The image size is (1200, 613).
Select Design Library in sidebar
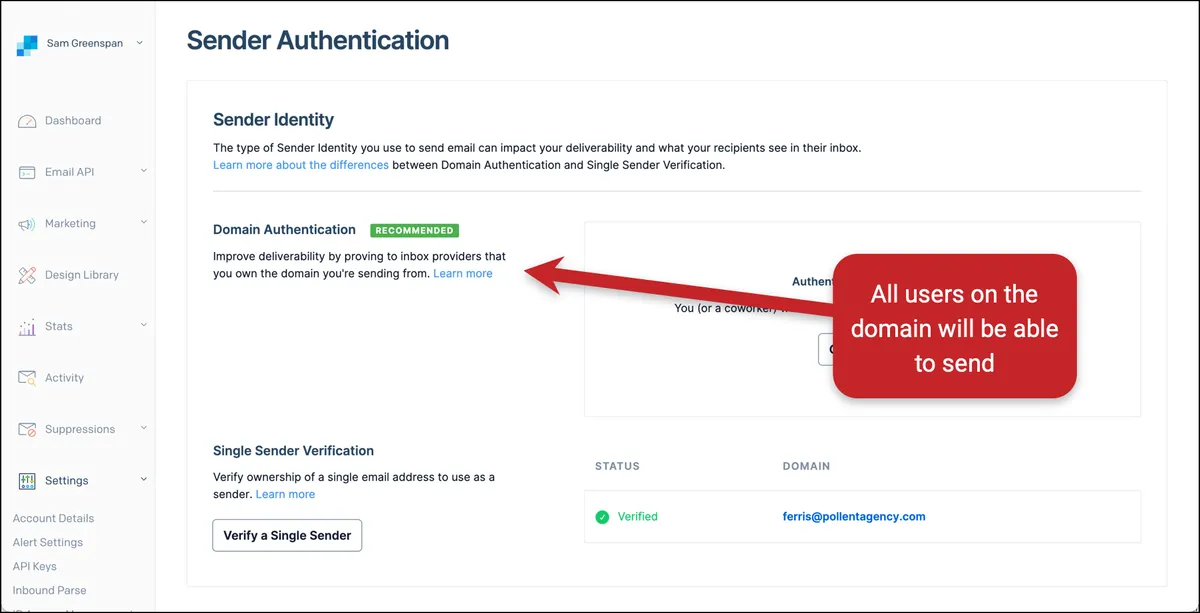[x=82, y=275]
